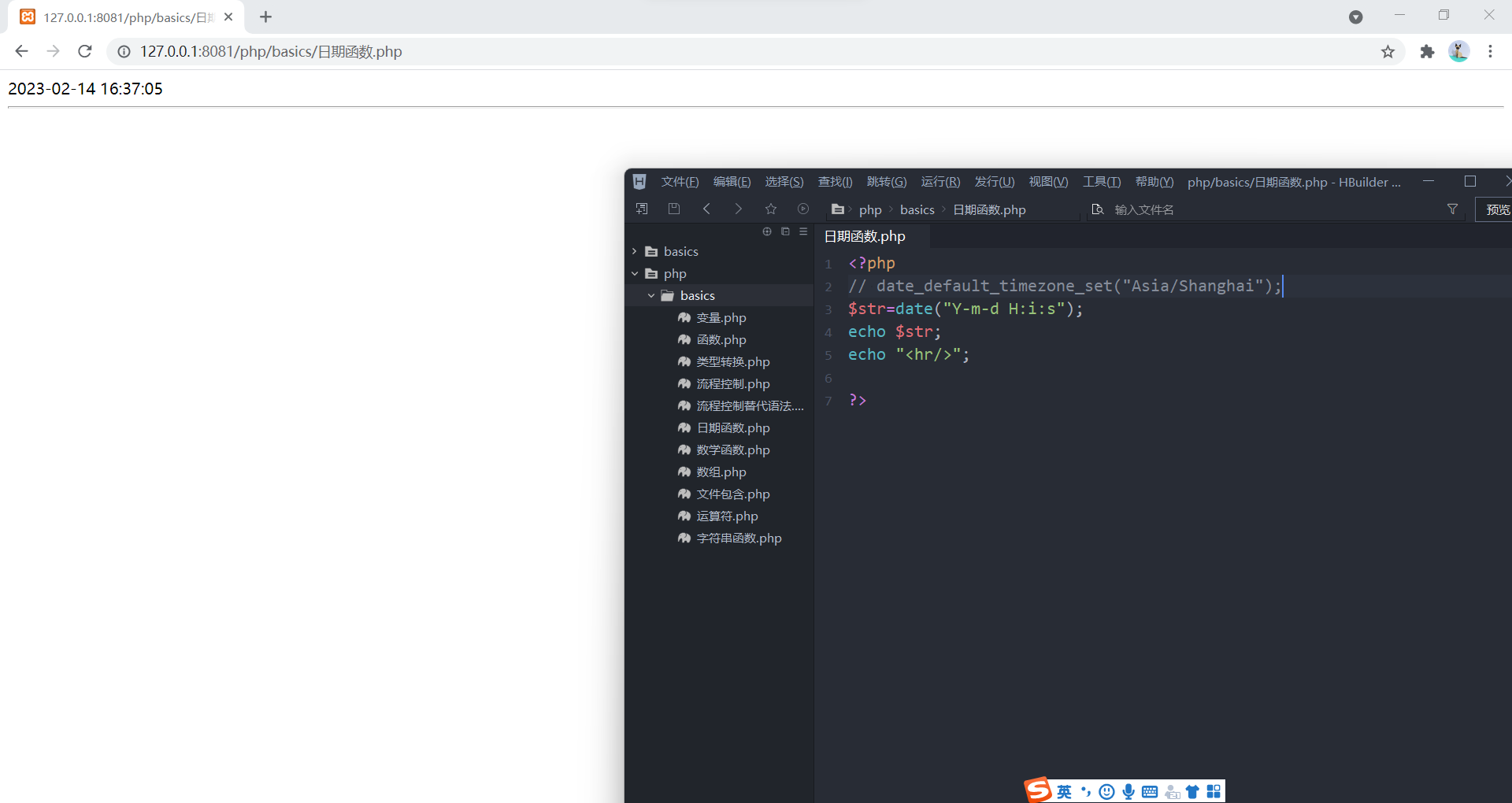Collapse the expanded basics folder

pyautogui.click(x=650, y=295)
